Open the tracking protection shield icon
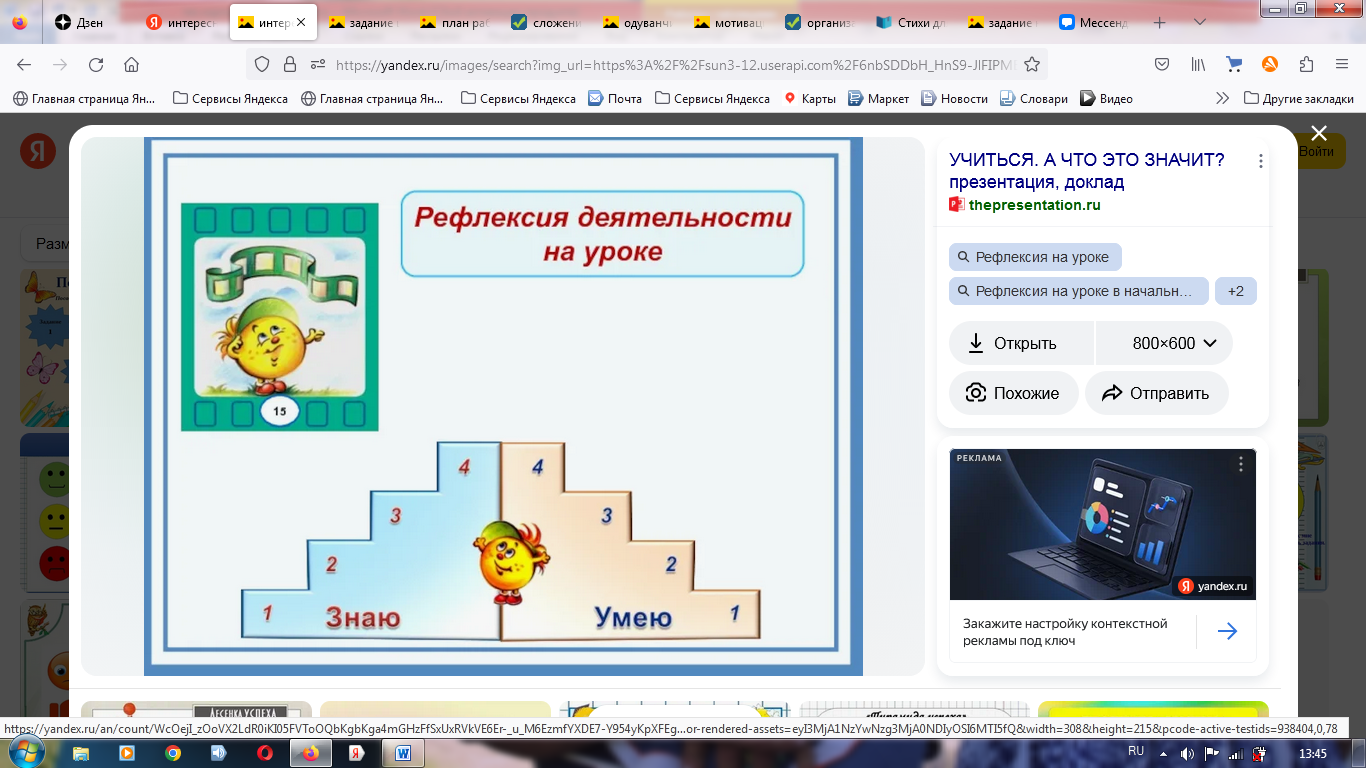The image size is (1366, 768). point(262,64)
